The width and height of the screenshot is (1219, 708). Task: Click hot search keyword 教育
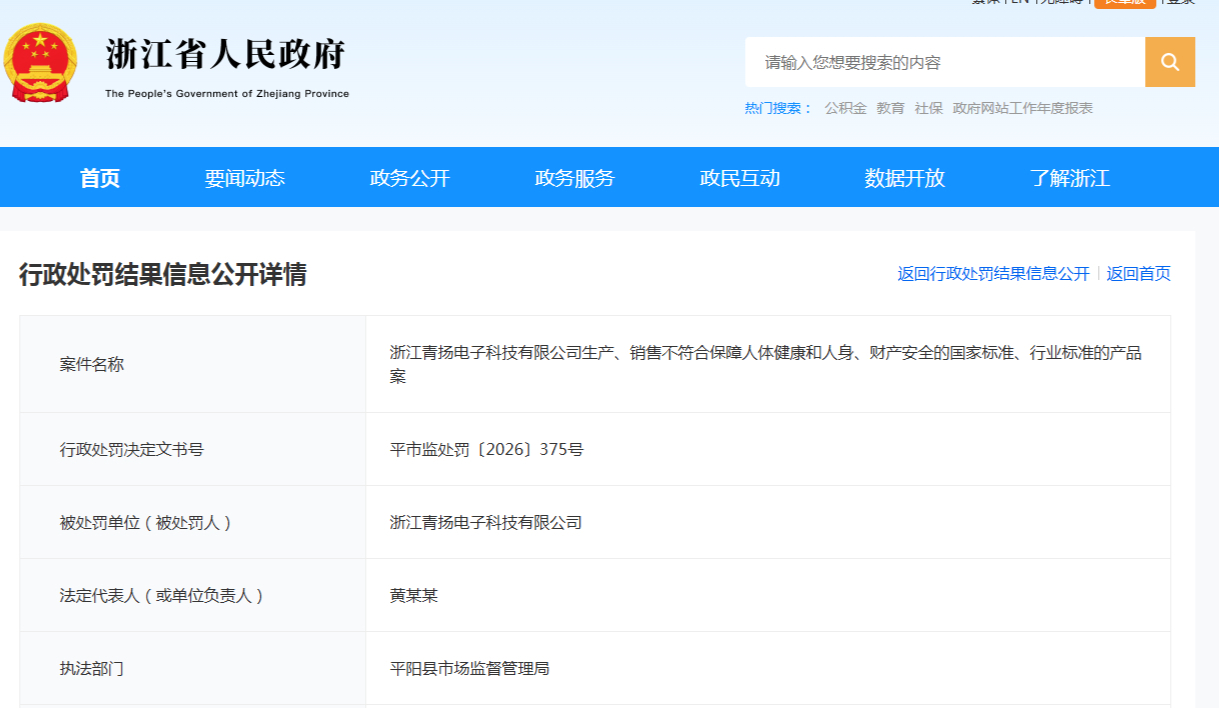click(891, 108)
